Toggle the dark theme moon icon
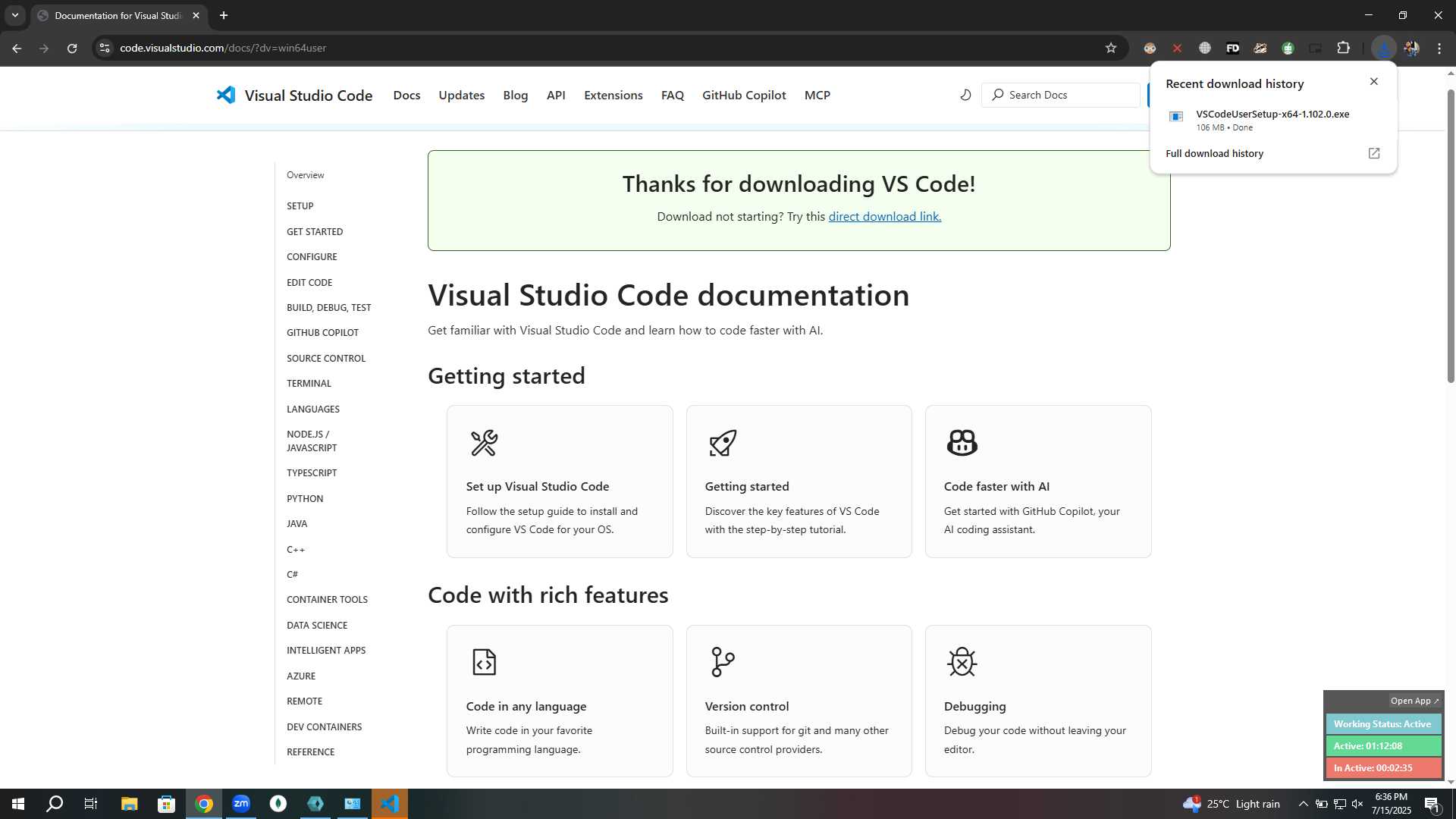1456x819 pixels. point(965,95)
